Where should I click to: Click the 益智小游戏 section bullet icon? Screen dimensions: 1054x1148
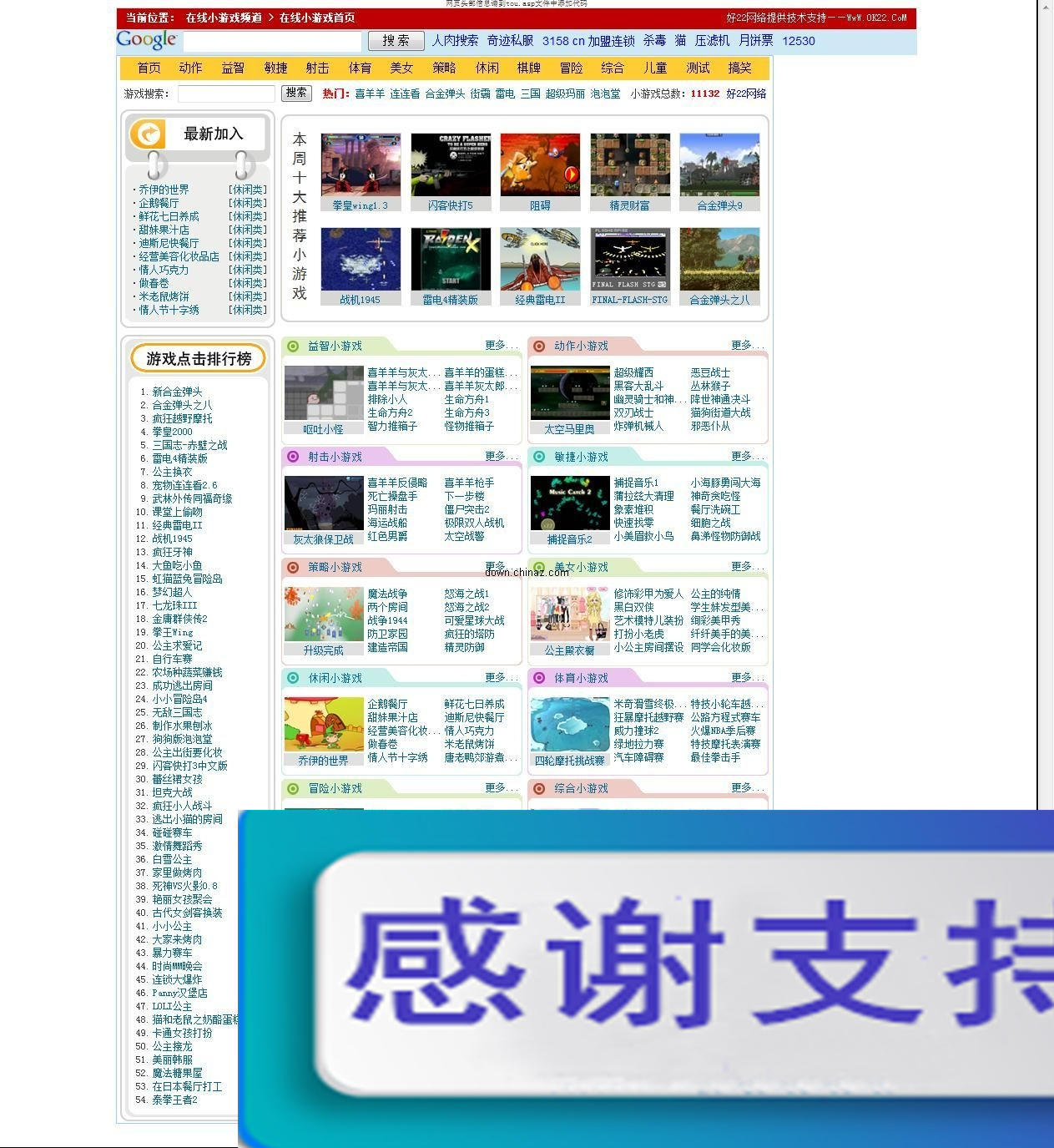(x=293, y=346)
